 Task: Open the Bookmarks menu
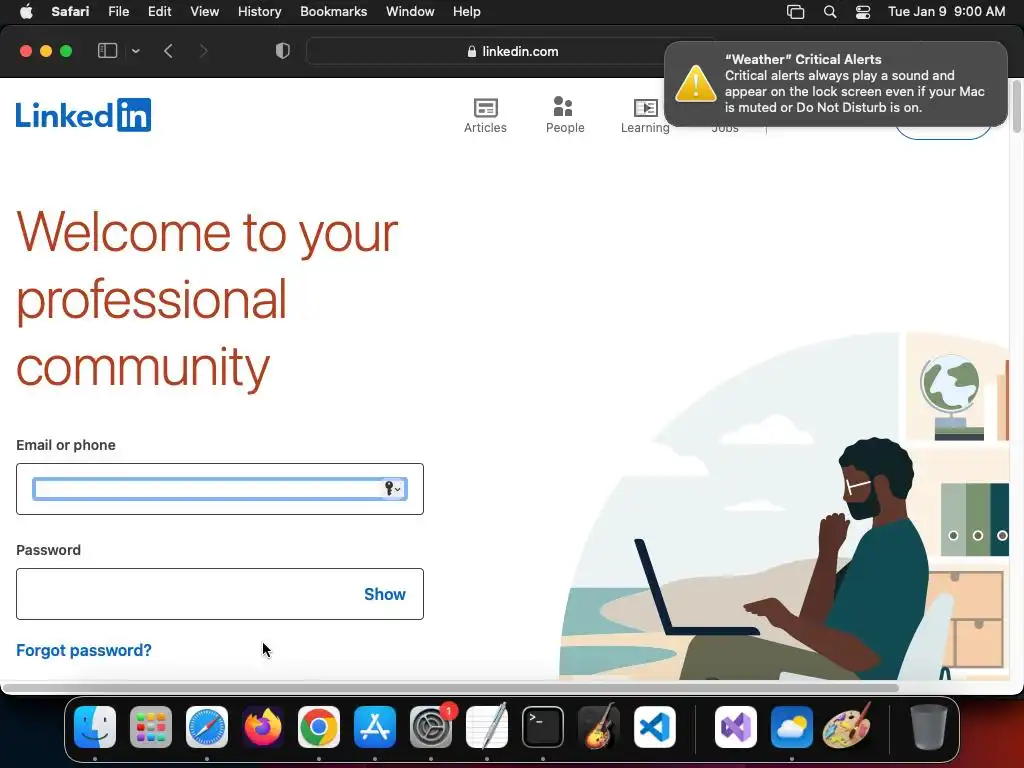click(334, 12)
